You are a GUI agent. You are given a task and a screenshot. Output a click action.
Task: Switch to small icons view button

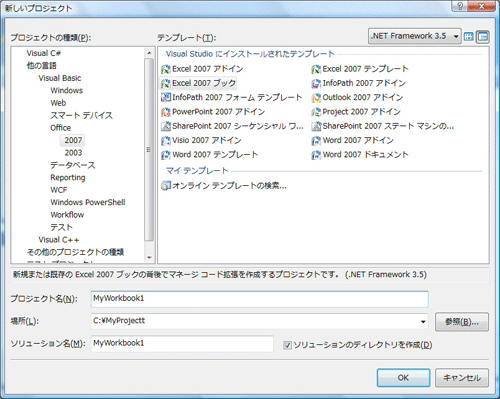click(x=483, y=36)
